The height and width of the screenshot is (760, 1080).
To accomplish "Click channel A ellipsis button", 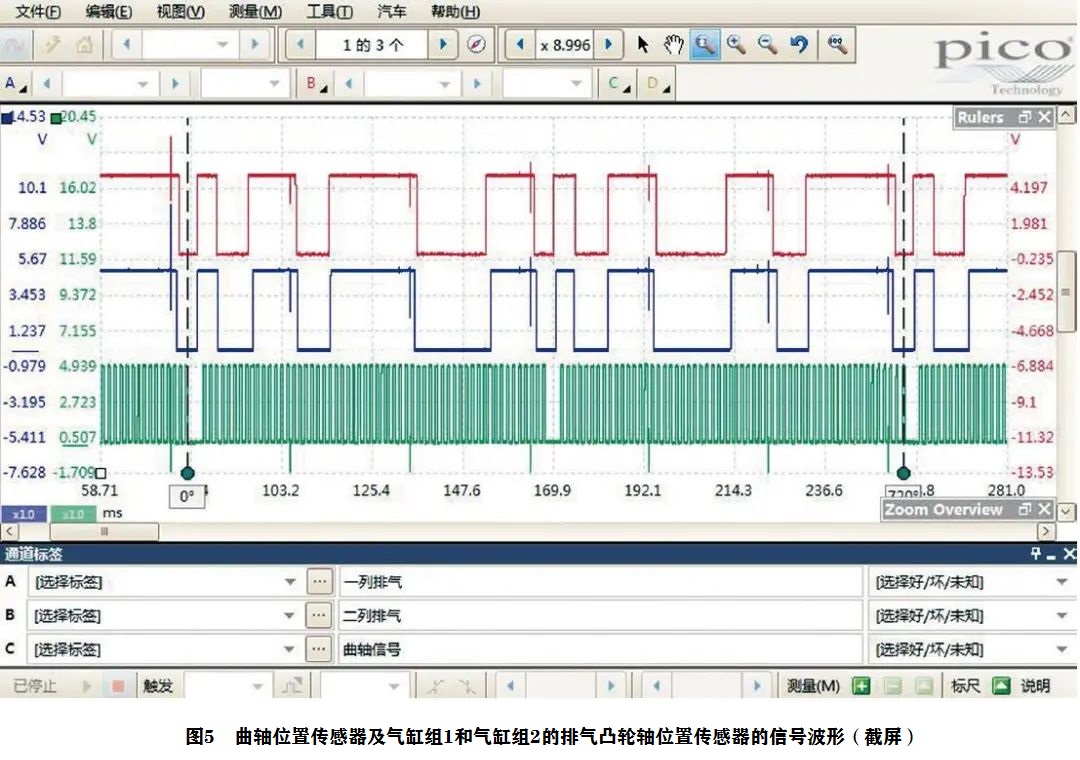I will click(319, 582).
